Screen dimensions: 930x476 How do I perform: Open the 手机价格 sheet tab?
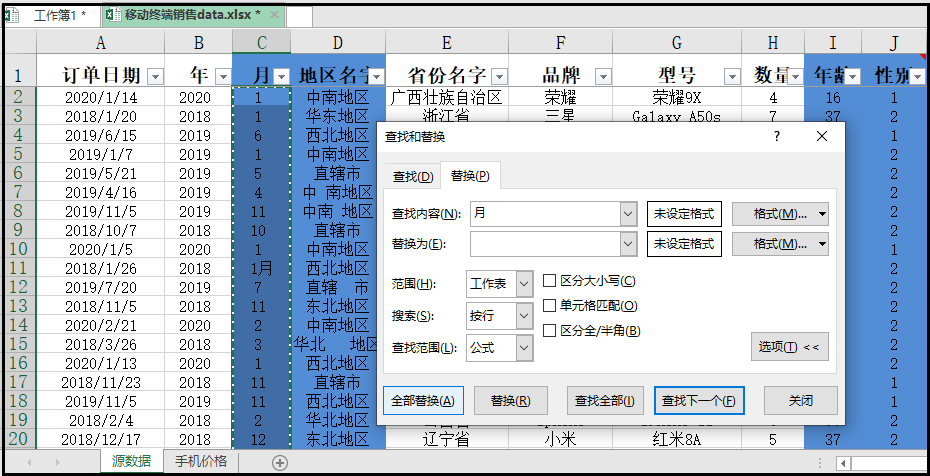201,462
